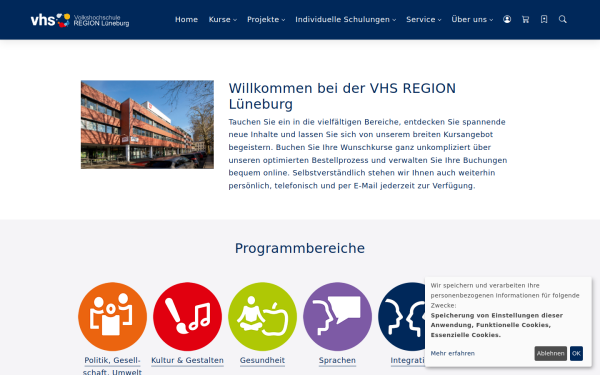Expand the Service dropdown menu
This screenshot has height=375, width=600.
click(424, 20)
